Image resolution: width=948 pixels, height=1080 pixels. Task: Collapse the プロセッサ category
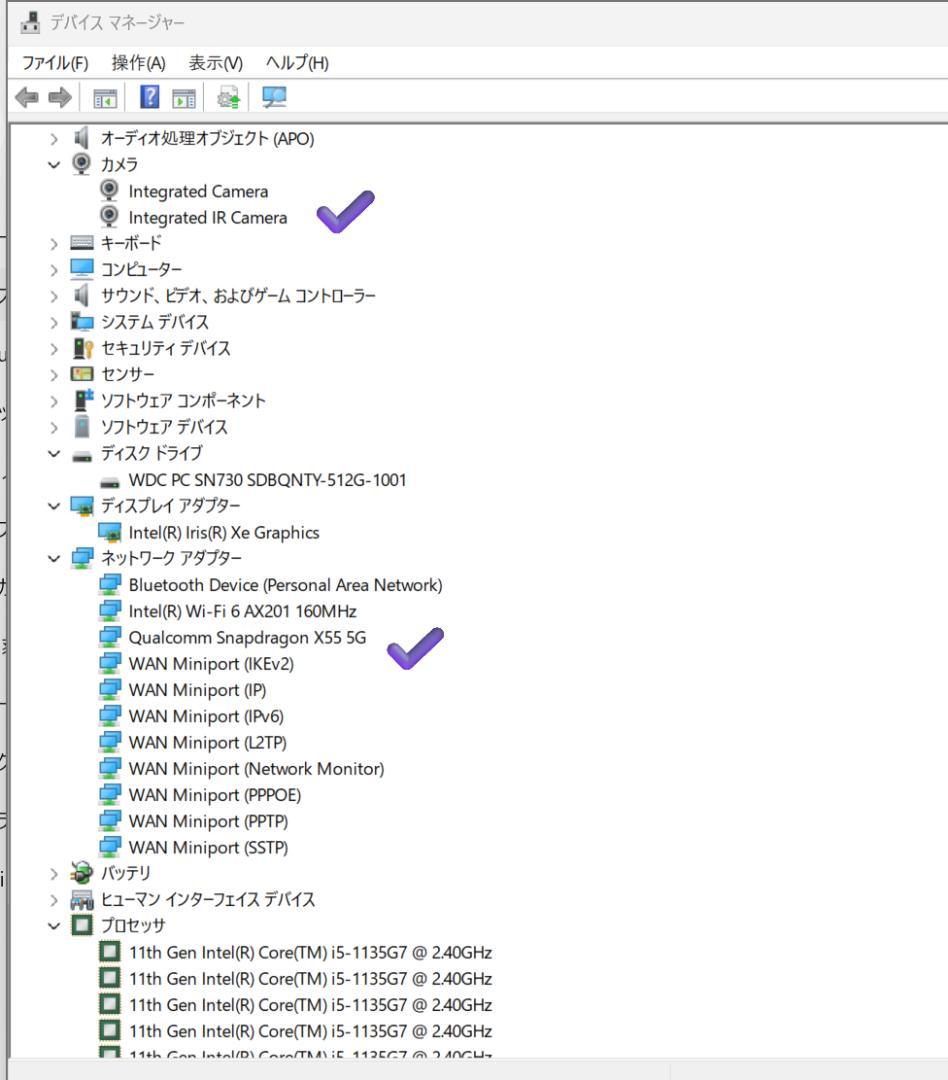54,926
